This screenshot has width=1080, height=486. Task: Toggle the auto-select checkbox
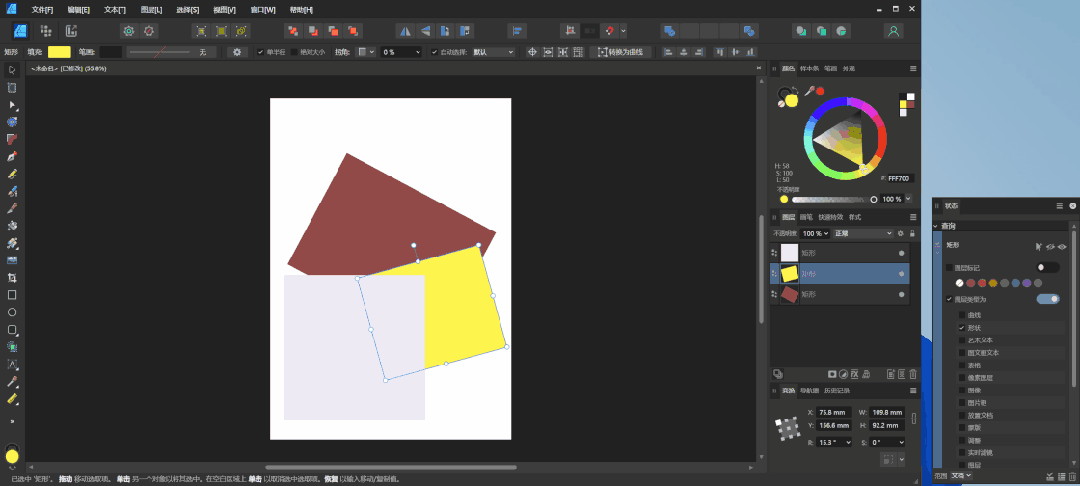pyautogui.click(x=434, y=52)
